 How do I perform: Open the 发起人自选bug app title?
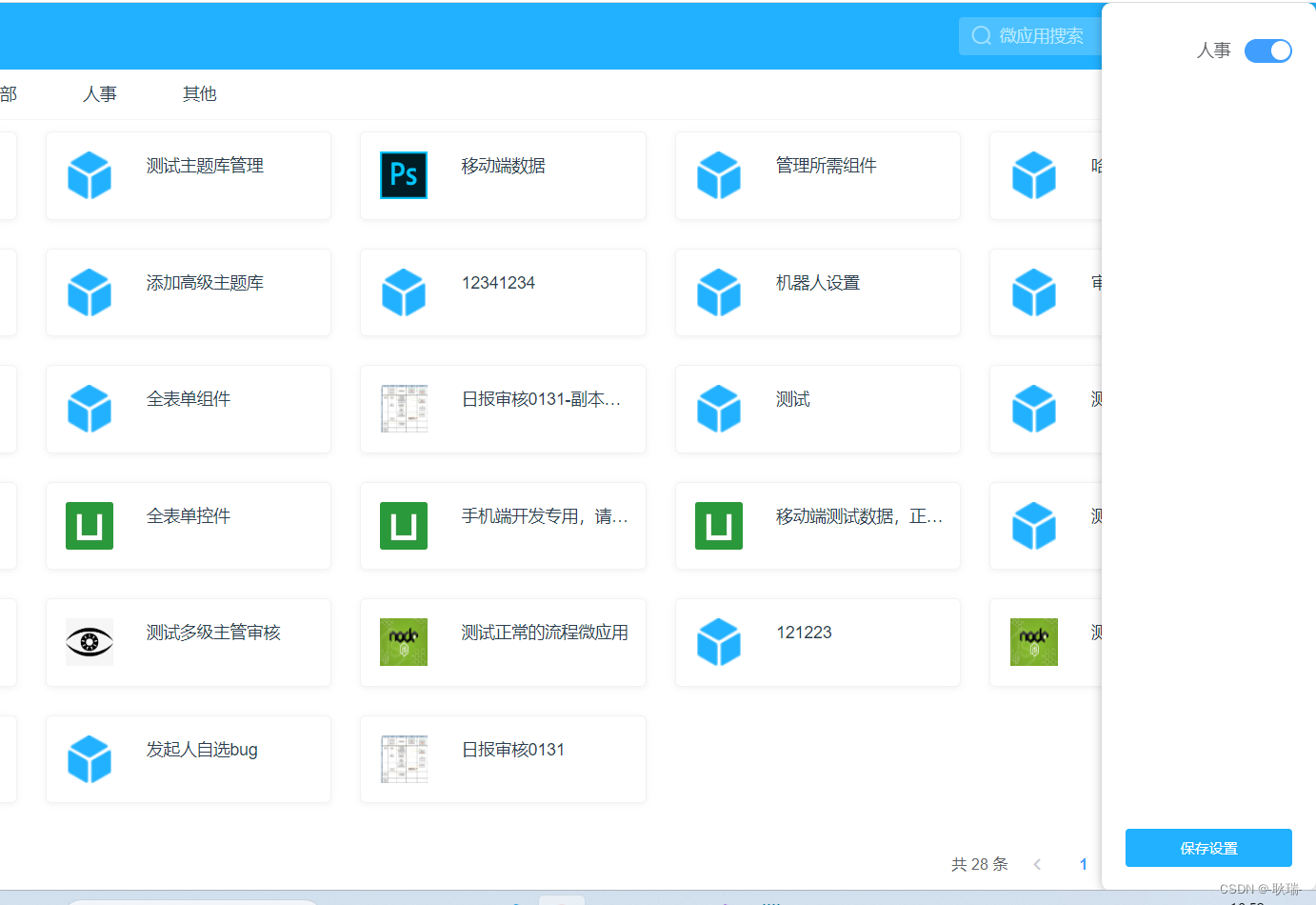[x=202, y=750]
